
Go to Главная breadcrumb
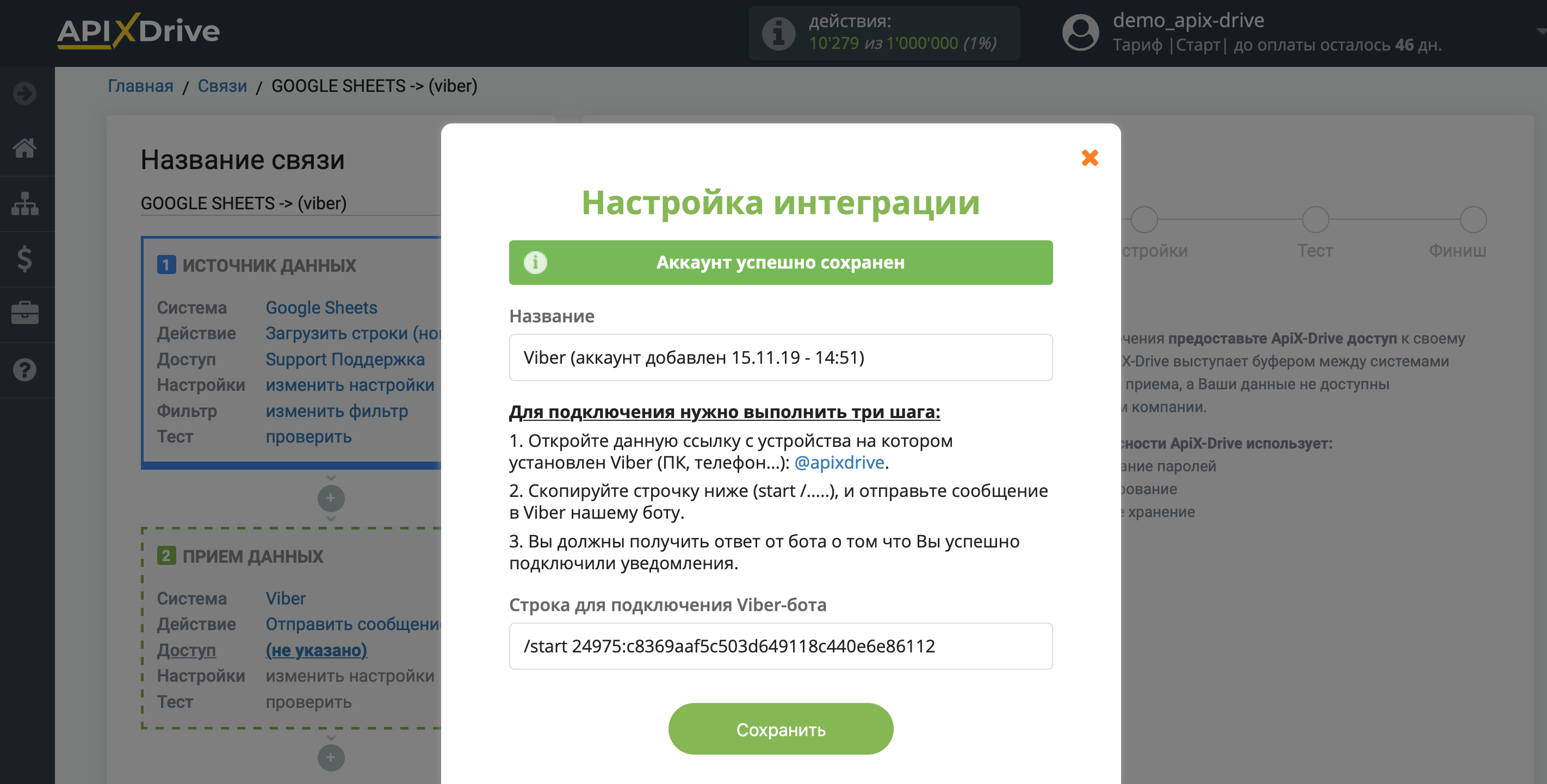coord(140,86)
